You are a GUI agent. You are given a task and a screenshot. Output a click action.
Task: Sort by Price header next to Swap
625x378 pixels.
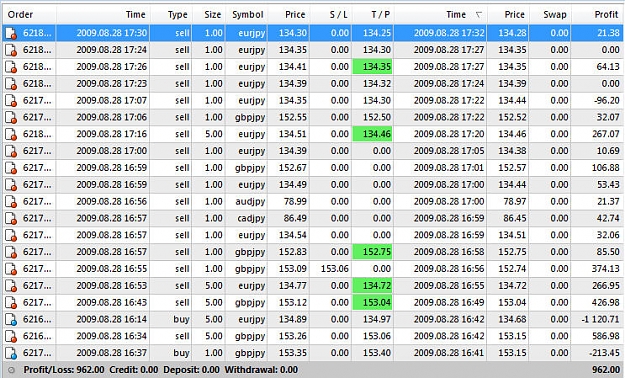coord(514,15)
